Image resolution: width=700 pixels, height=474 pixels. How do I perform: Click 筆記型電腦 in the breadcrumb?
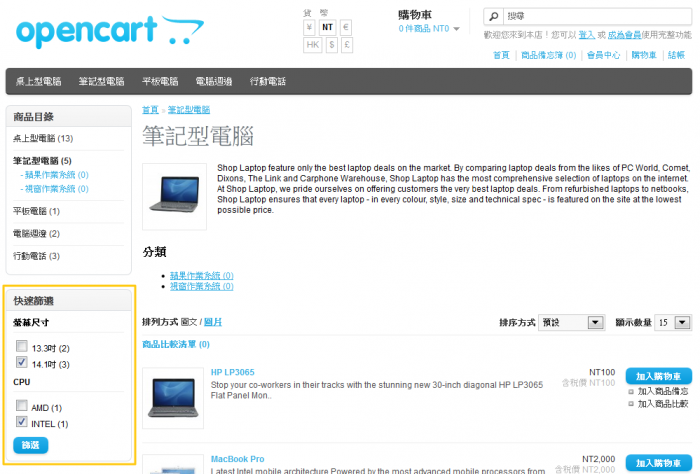click(189, 110)
